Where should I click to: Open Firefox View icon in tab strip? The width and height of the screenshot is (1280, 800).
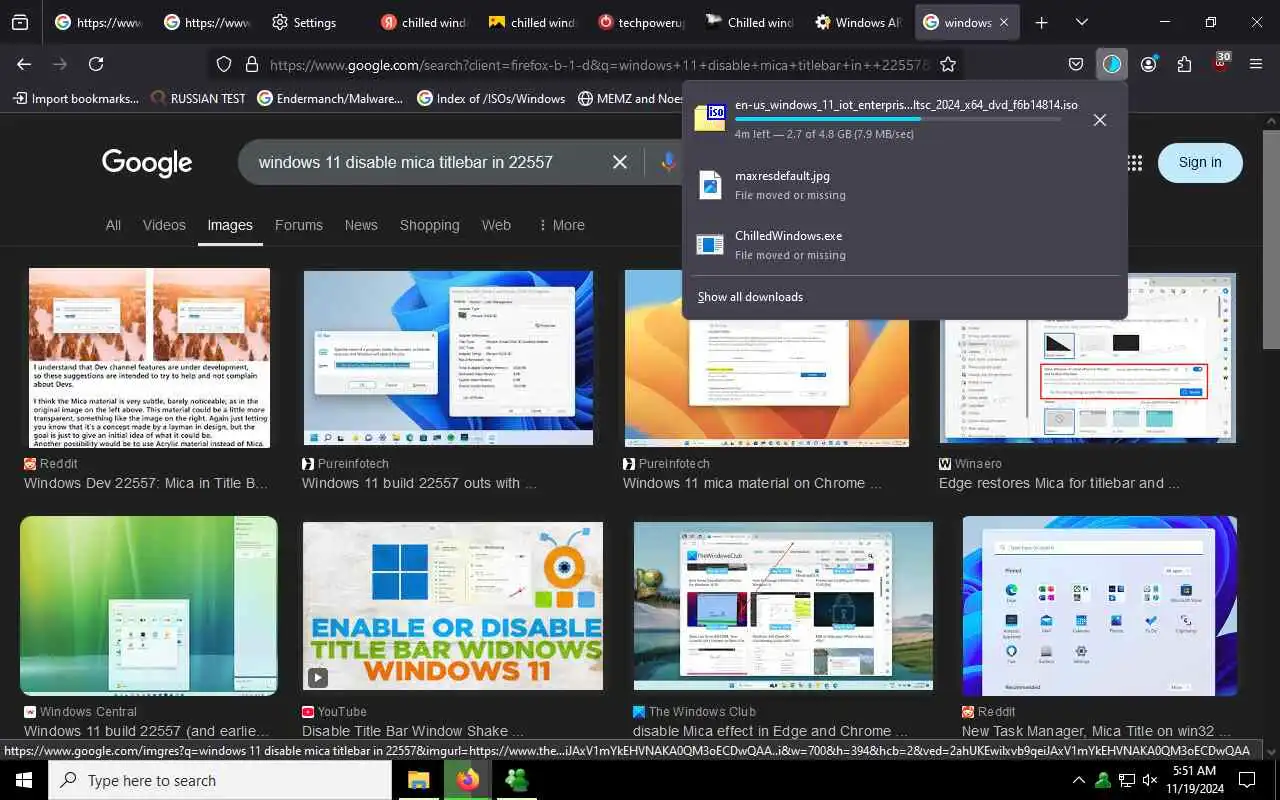[x=20, y=22]
